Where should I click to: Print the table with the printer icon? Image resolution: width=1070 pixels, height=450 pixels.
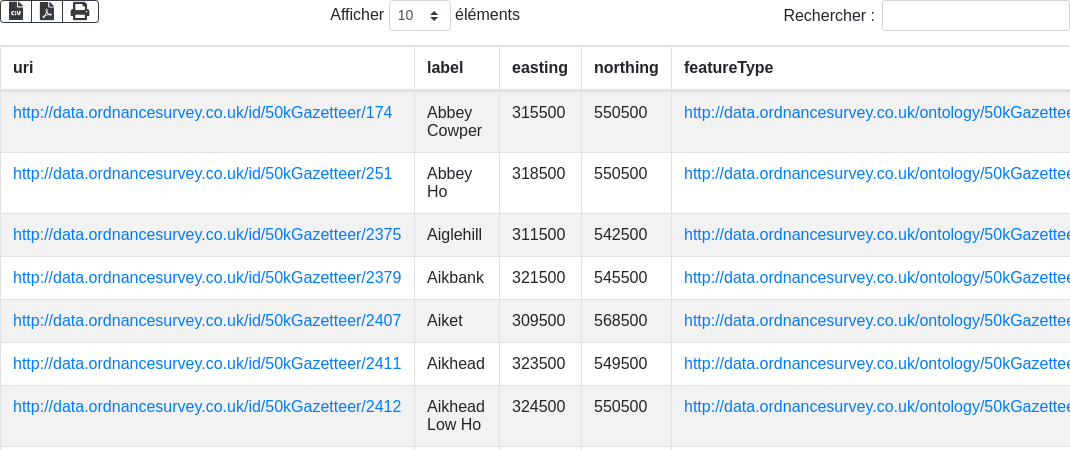coord(80,11)
